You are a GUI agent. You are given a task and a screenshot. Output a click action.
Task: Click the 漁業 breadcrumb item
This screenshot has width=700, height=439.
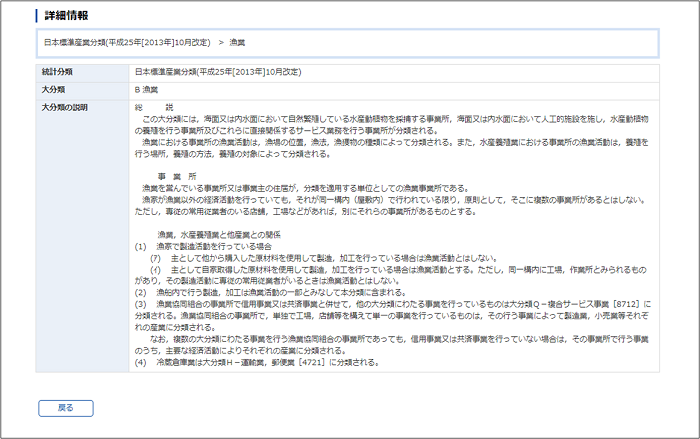(237, 42)
